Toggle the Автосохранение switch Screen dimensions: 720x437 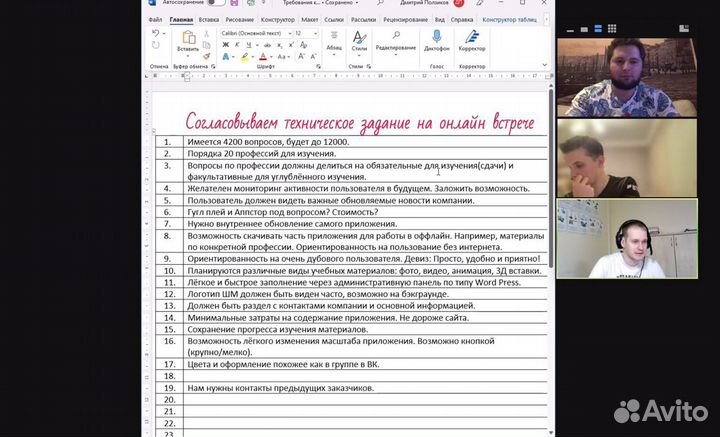213,3
